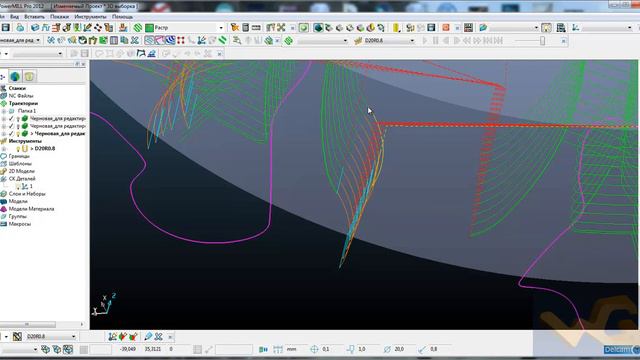640x360 pixels.
Task: Save the project with the floppy disk icon
Action: 6,28
